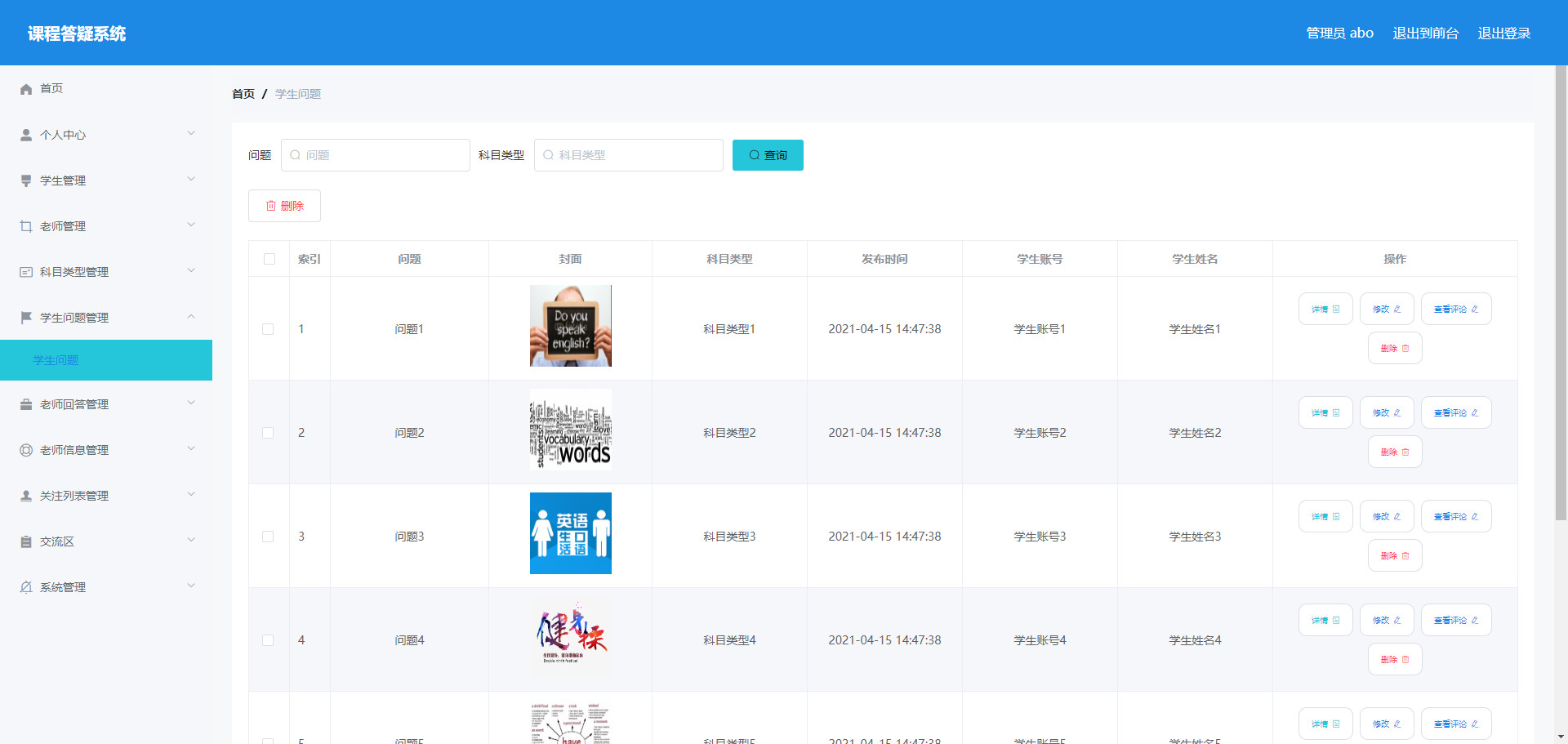Open the 'vocabulary words' cover thumbnail
This screenshot has width=1568, height=744.
click(x=571, y=430)
